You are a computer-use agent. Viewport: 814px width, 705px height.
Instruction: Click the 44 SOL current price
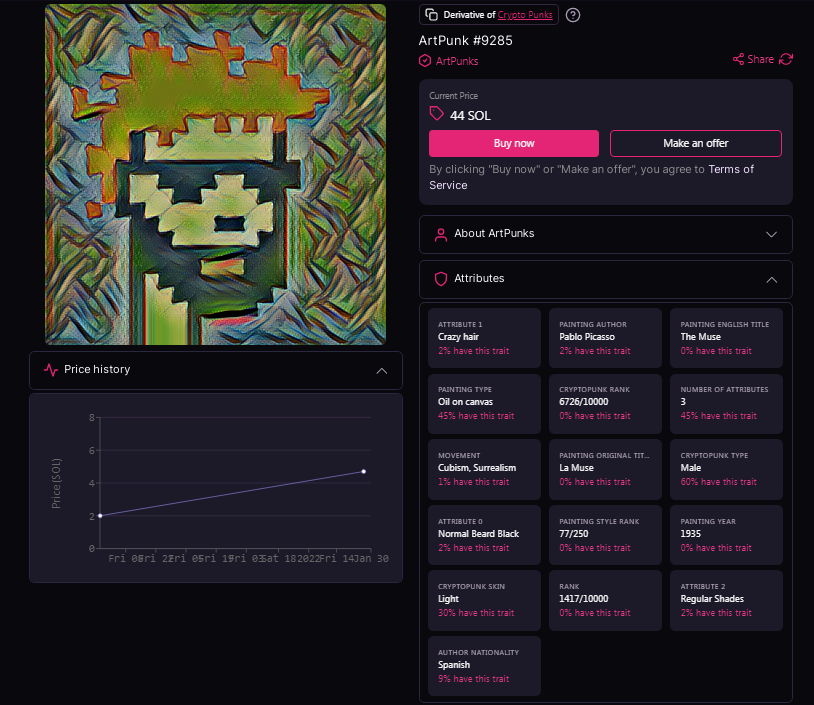coord(470,116)
